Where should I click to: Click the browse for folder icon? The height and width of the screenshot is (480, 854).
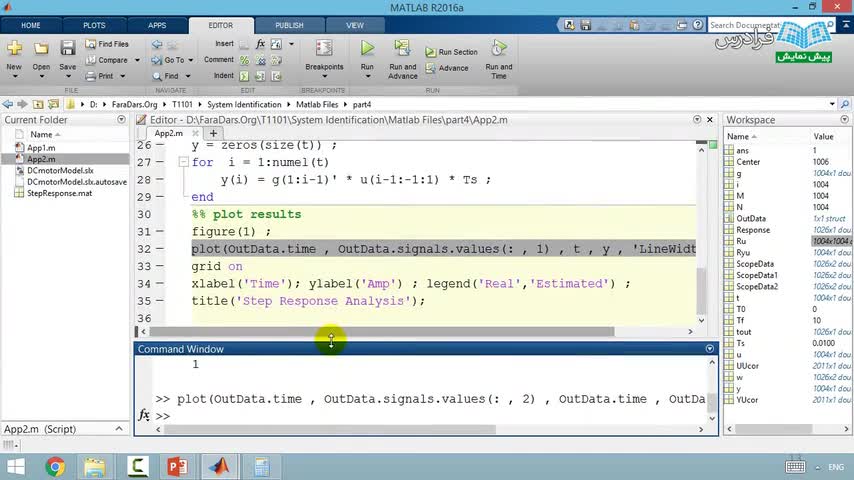tap(53, 104)
